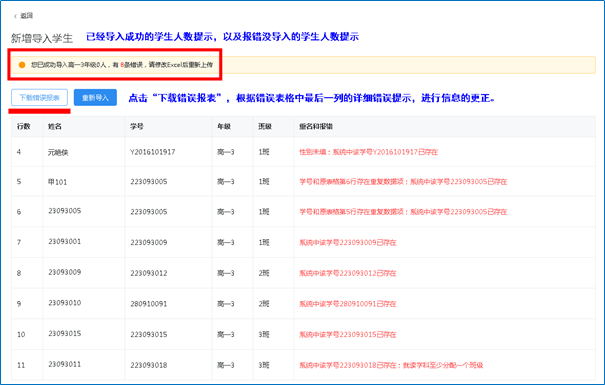Click the back chevron arrow icon
605x385 pixels.
[x=15, y=16]
